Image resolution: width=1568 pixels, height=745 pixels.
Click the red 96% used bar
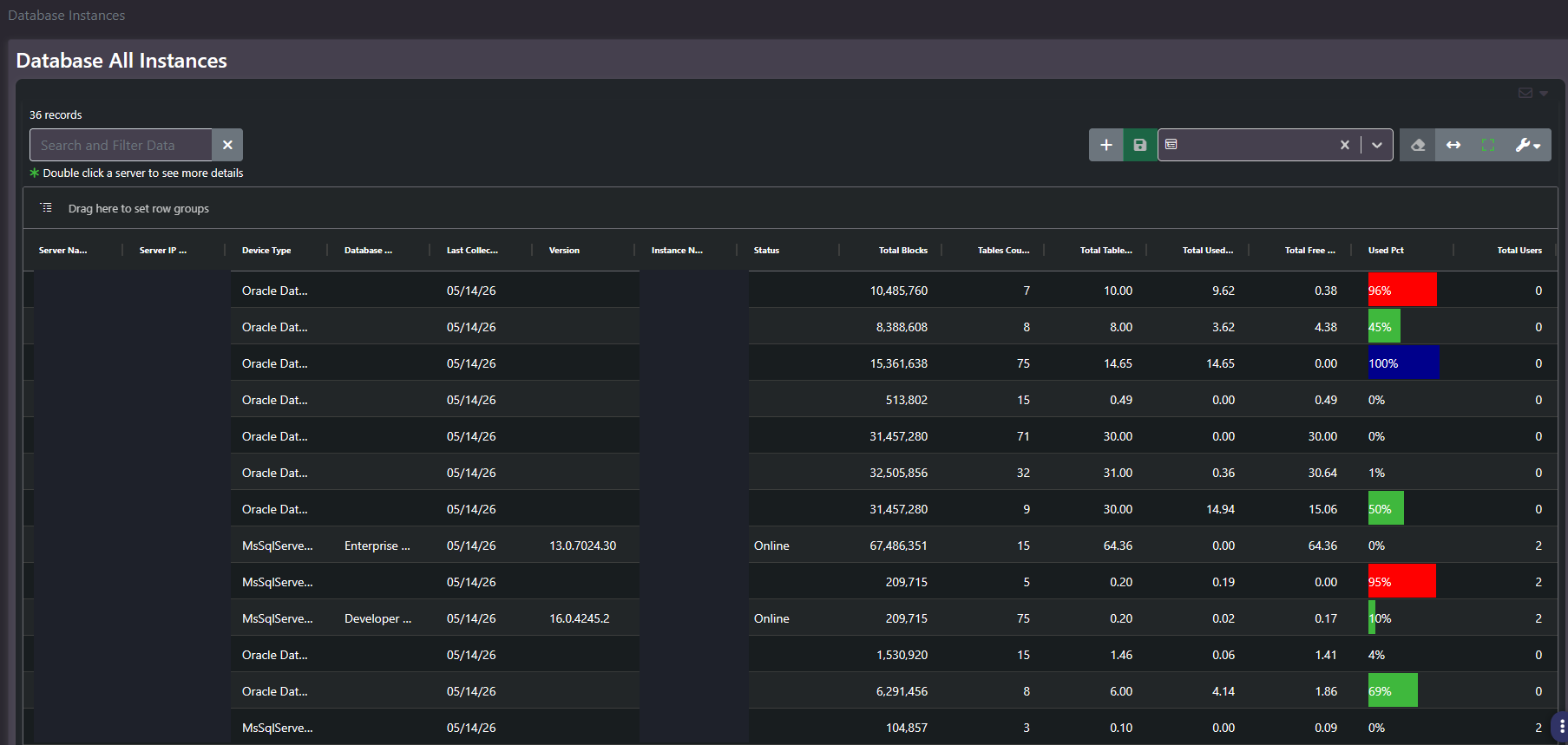click(1402, 290)
